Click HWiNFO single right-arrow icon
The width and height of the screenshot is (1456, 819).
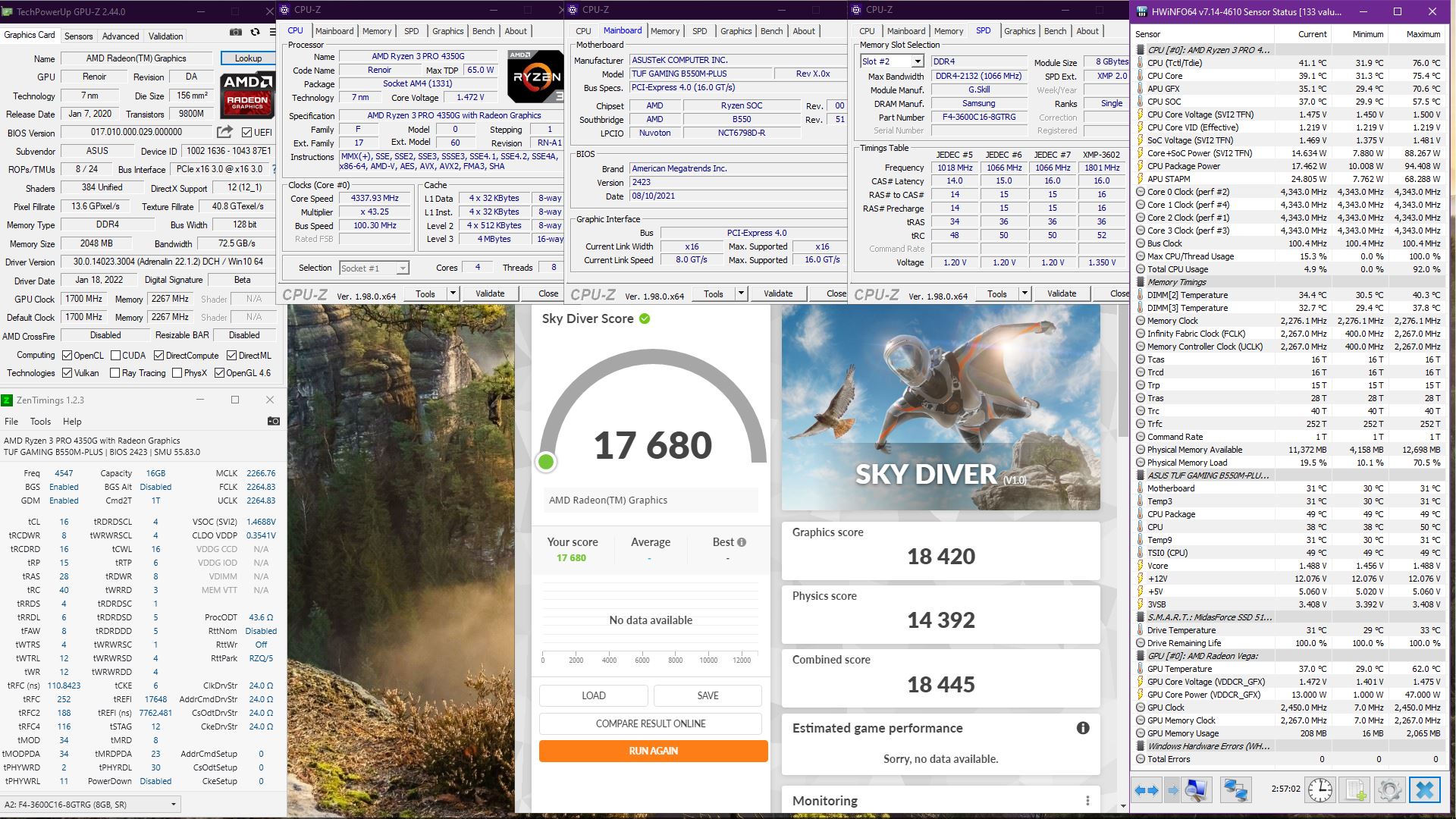tap(1173, 790)
